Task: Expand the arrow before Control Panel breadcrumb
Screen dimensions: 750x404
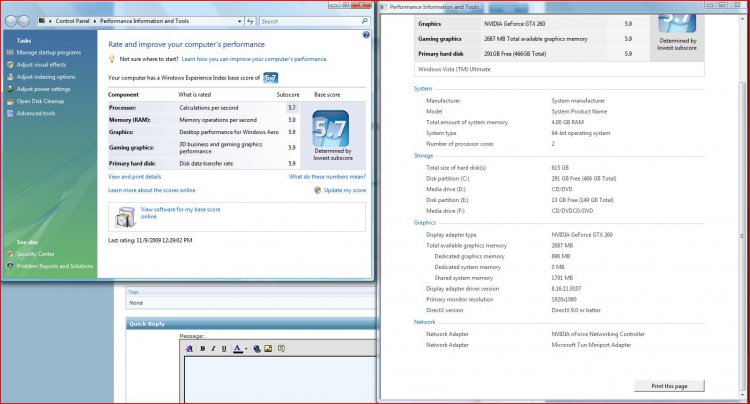Action: 50,21
